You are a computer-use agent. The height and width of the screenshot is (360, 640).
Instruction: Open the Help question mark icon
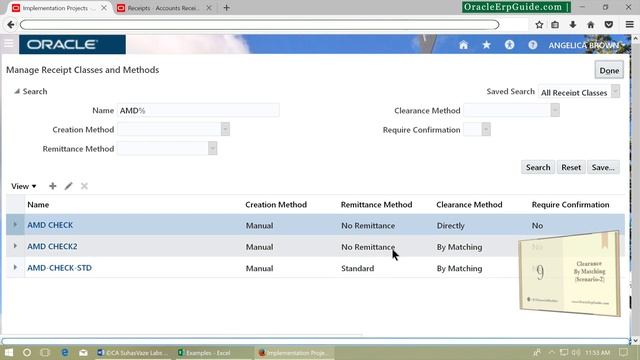click(x=533, y=45)
